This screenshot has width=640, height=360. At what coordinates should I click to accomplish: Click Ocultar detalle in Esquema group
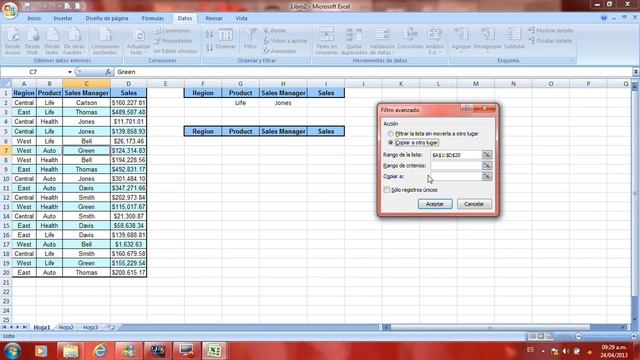(x=550, y=41)
